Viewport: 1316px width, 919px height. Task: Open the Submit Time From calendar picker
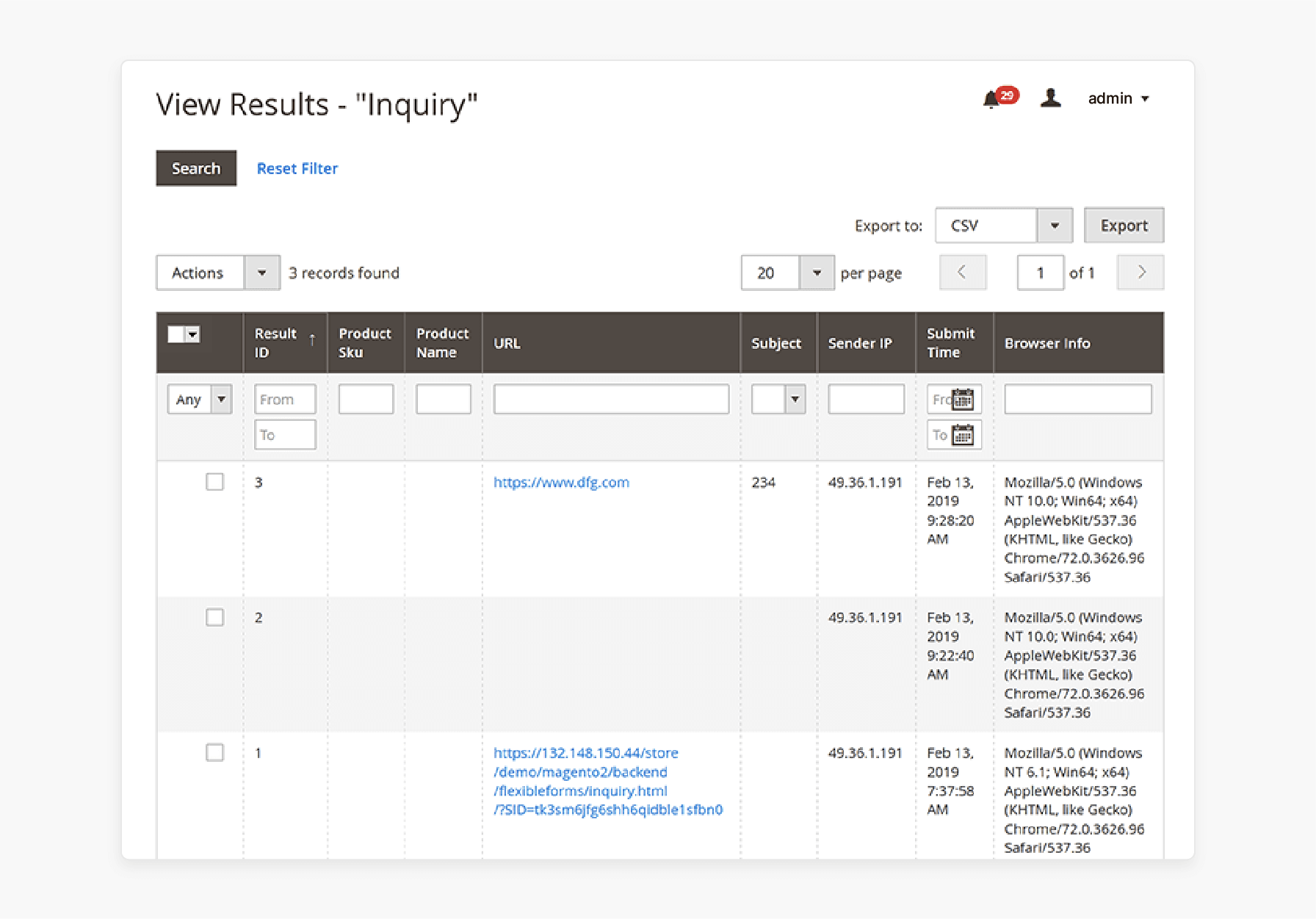pyautogui.click(x=963, y=399)
